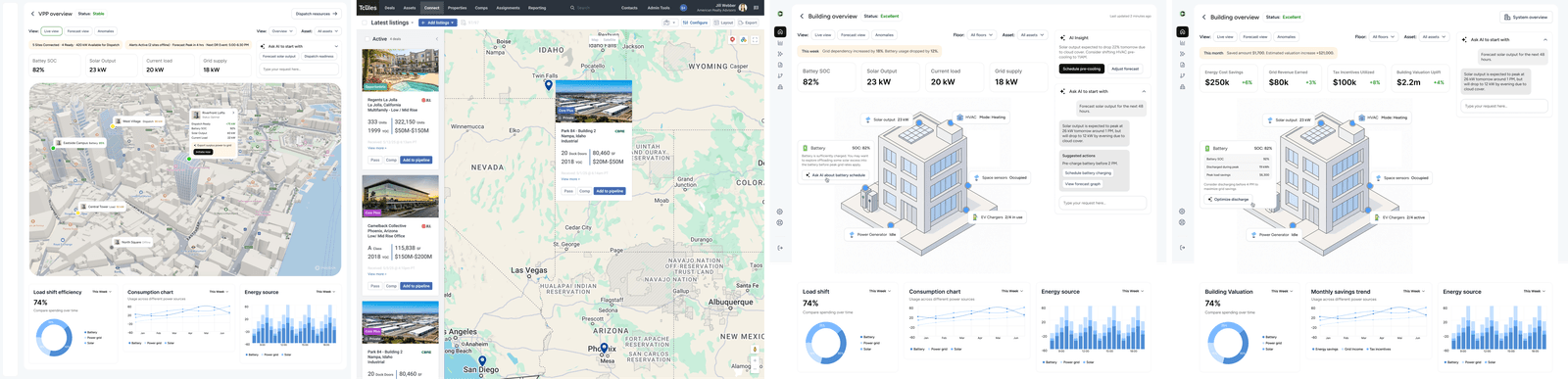Choose the Forecast solar output suggestion in VPP

tap(279, 56)
